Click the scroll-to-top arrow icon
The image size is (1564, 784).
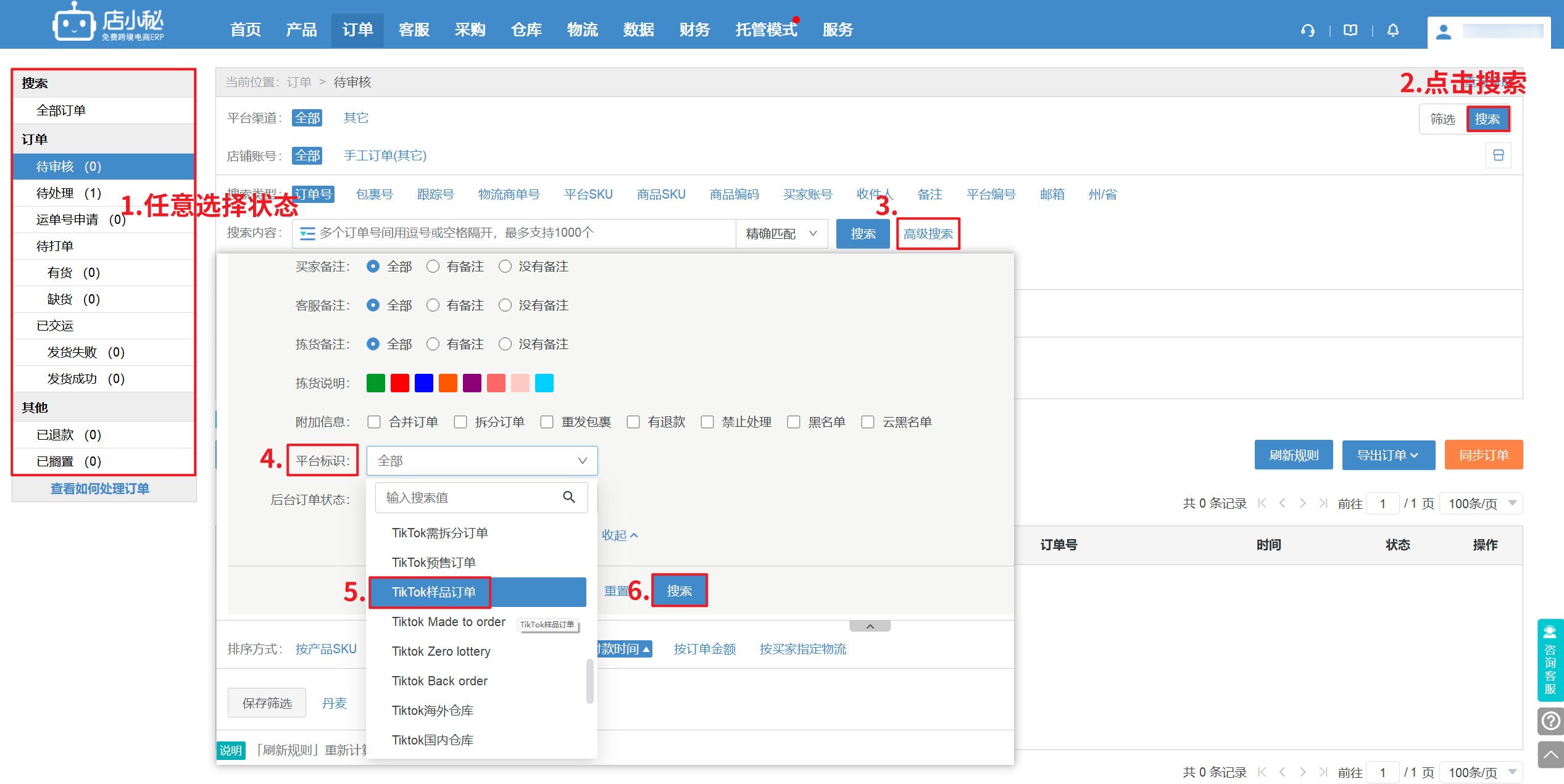(1550, 755)
